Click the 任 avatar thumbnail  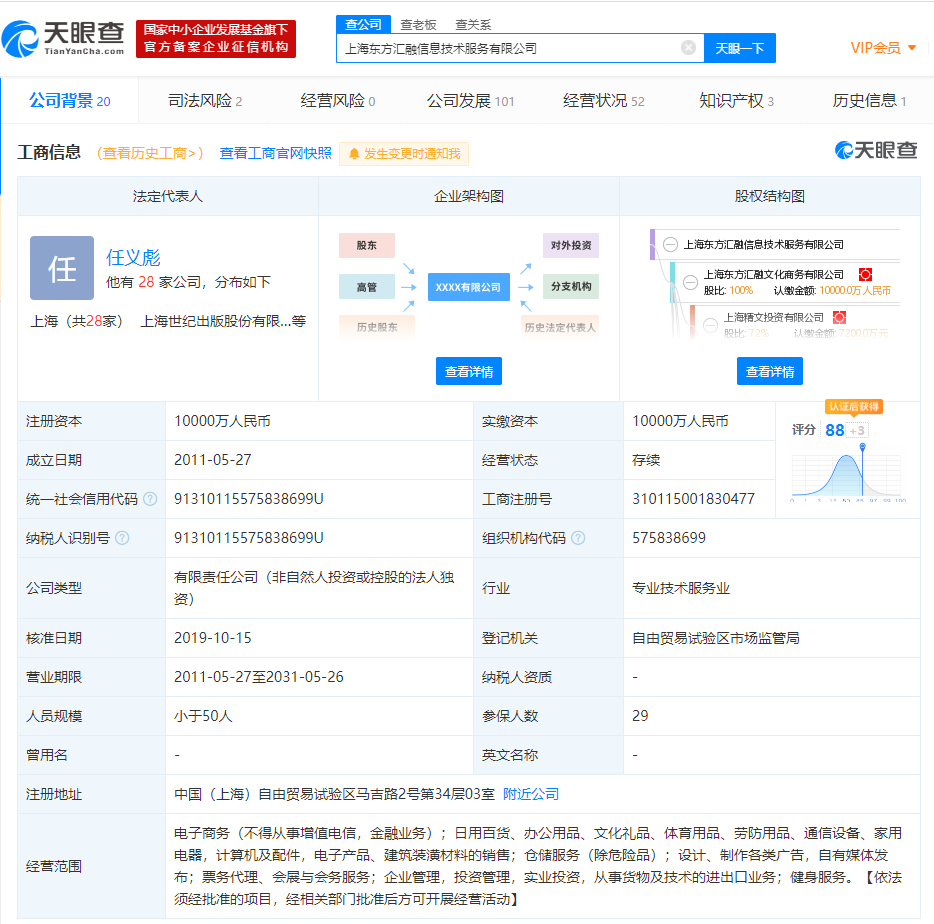[62, 268]
